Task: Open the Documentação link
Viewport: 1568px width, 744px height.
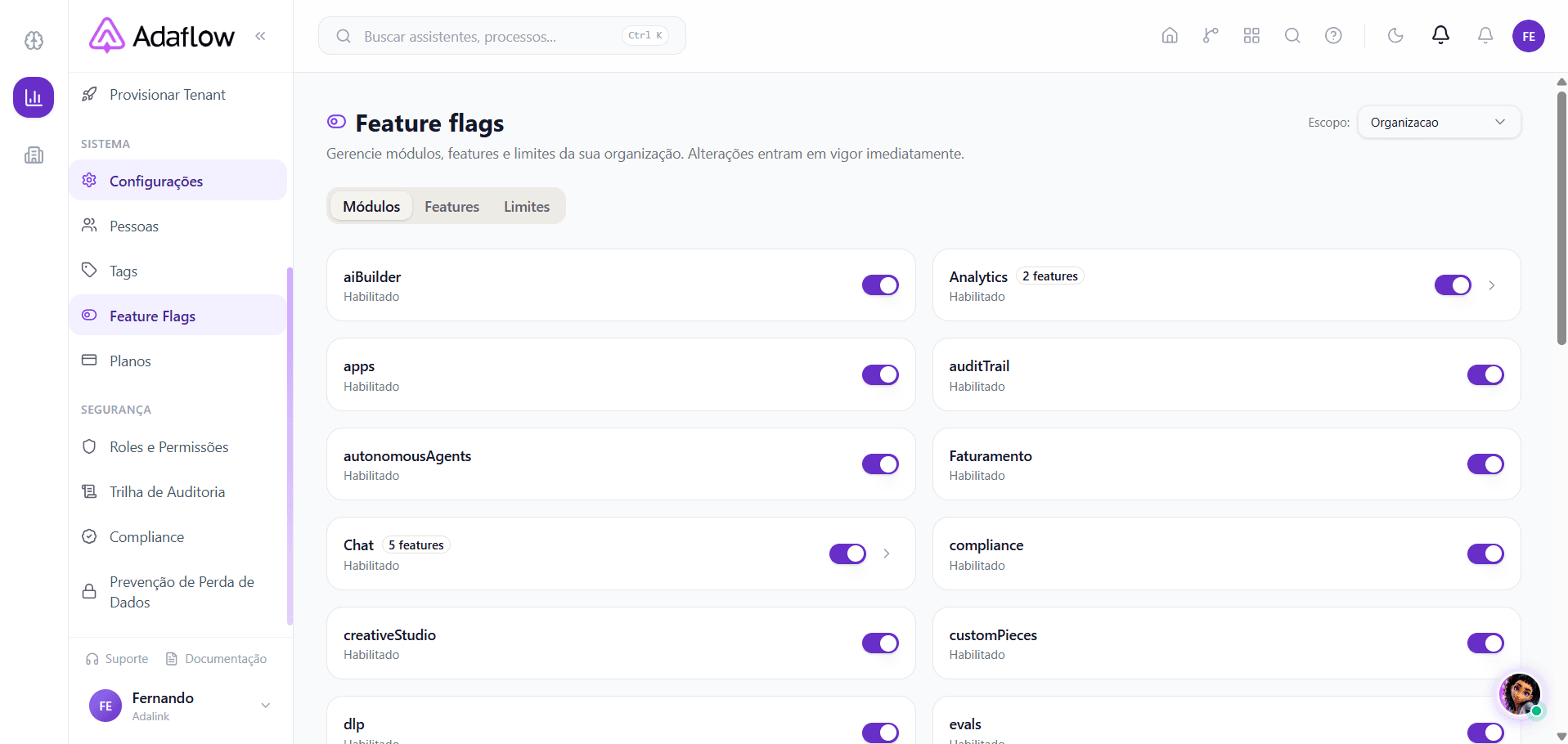Action: (x=216, y=659)
